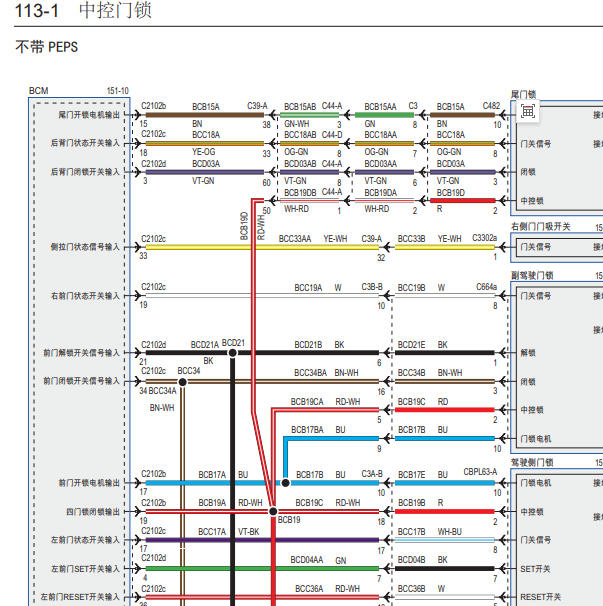Screen dimensions: 603x606
Task: Click wire label BCB19DB
Action: 300,192
